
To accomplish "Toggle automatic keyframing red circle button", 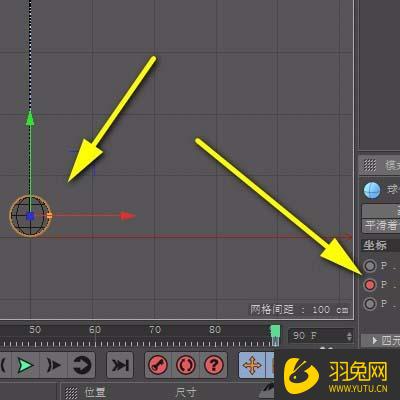I will pos(186,365).
